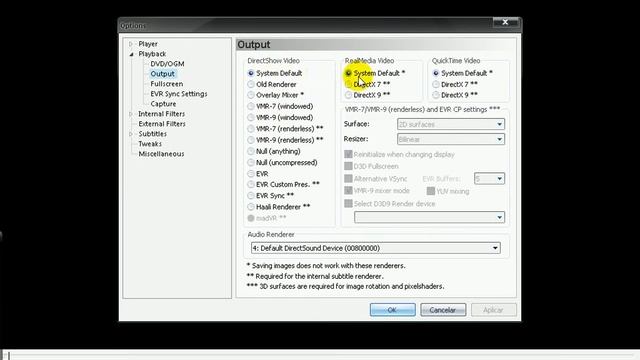The height and width of the screenshot is (360, 640).
Task: Expand the Subtitles tree node arrow
Action: [131, 134]
